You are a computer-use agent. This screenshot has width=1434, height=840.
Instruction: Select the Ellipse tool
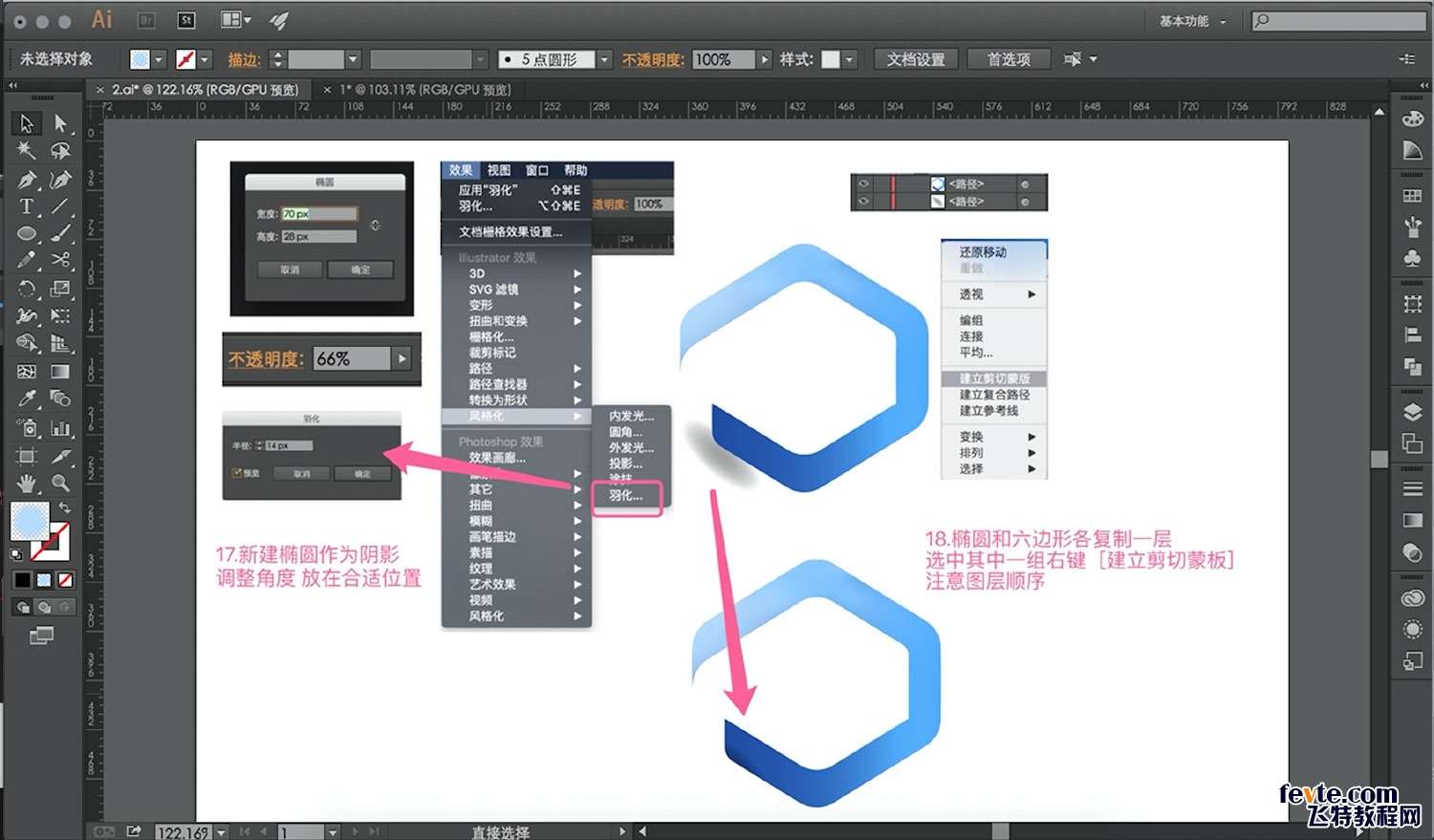tap(27, 234)
